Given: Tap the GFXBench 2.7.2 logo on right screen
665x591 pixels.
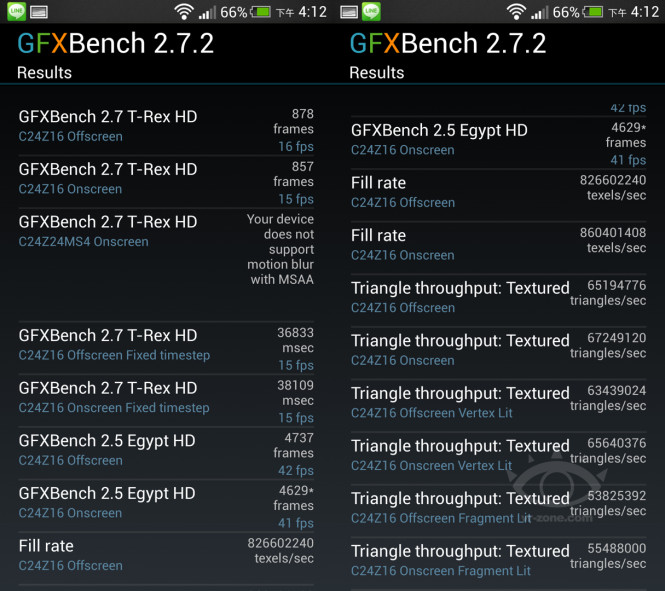Looking at the screenshot, I should 448,43.
